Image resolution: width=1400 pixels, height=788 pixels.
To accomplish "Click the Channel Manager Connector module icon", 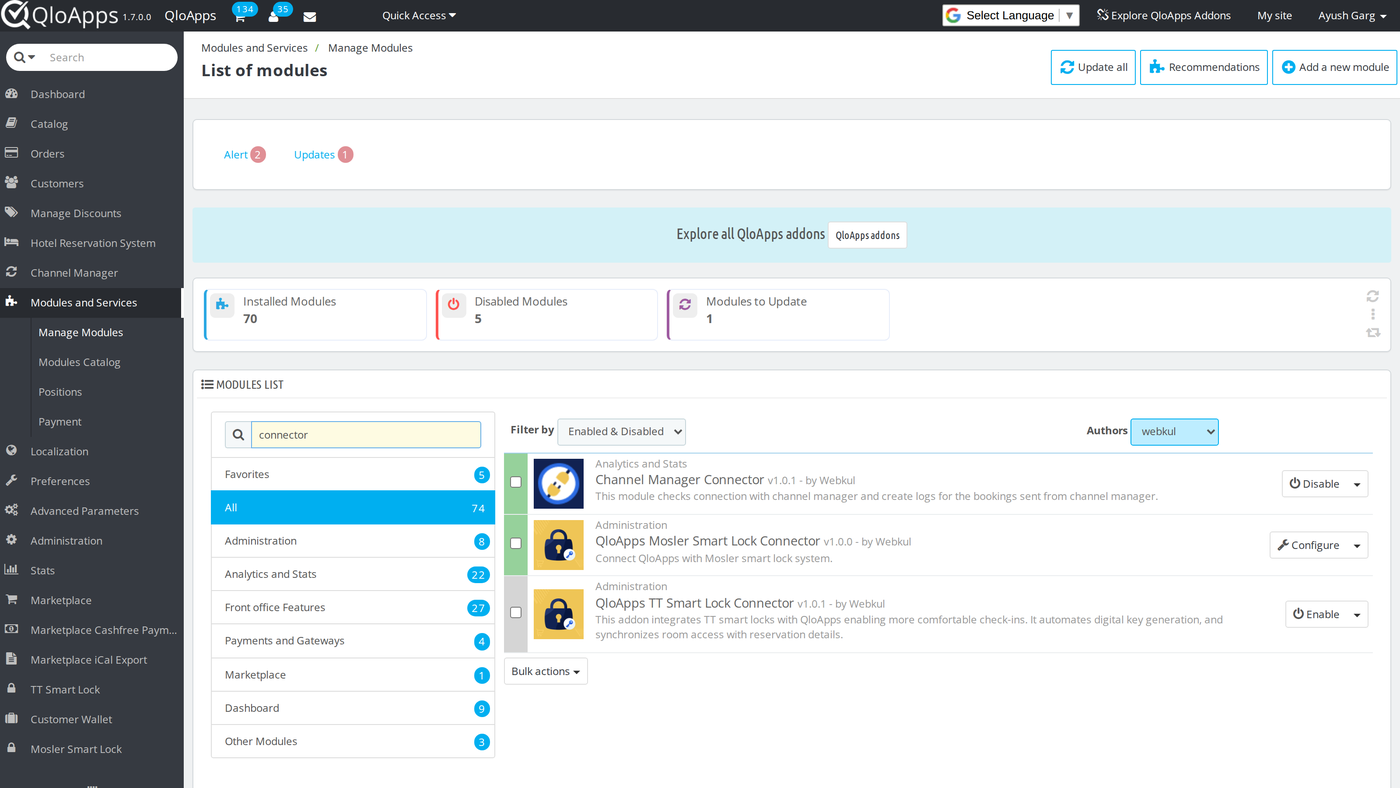I will click(558, 484).
